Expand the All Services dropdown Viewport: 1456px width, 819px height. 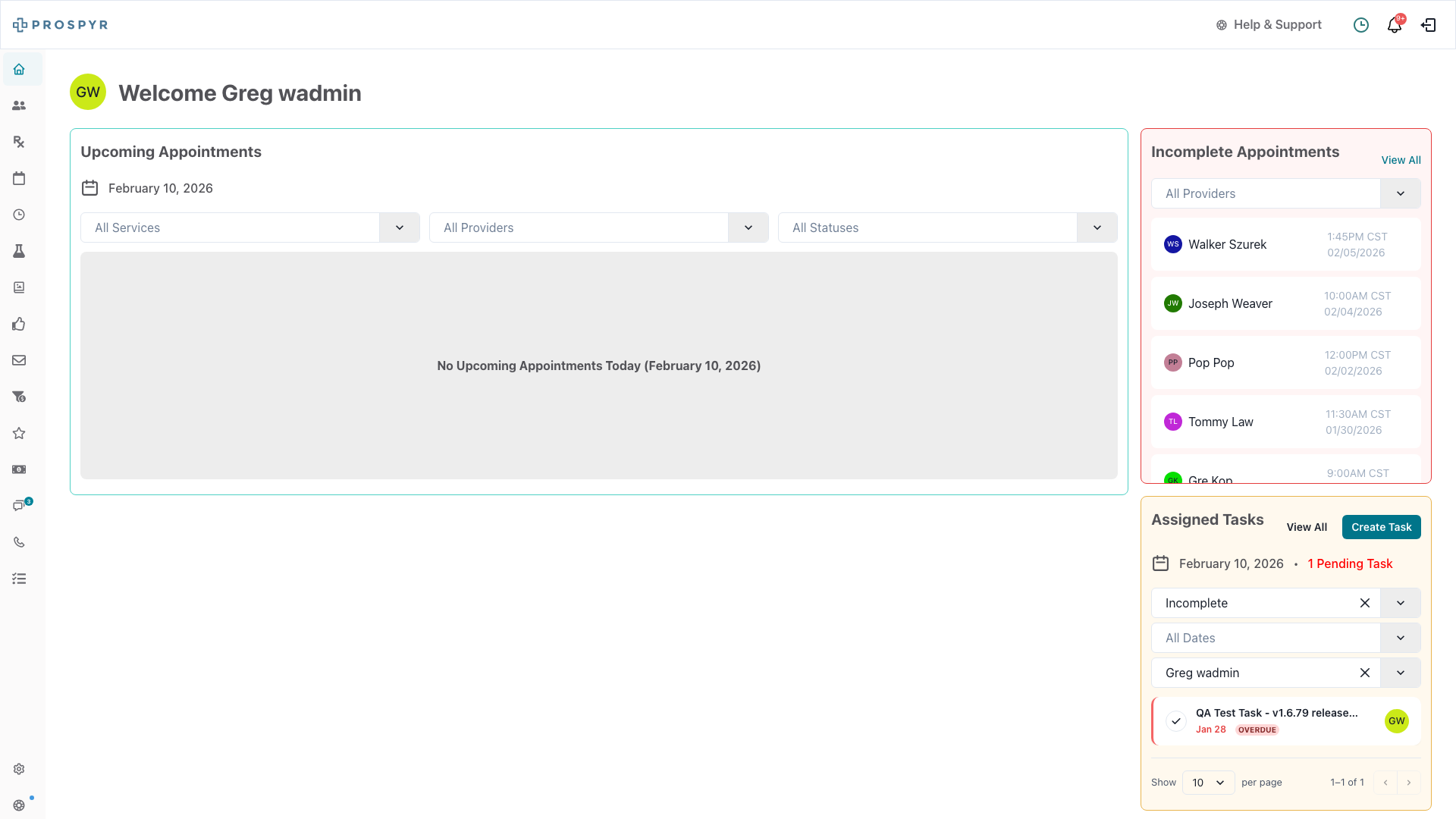click(x=400, y=227)
